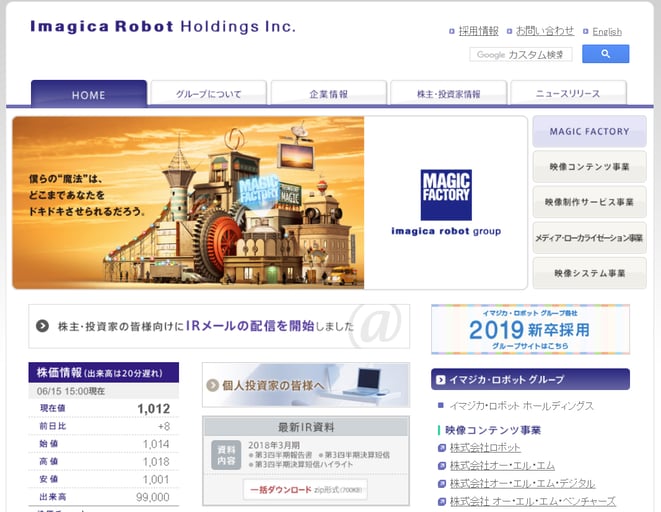Open 映像システム事業 side button
Screen dimensions: 661x512
coord(589,273)
